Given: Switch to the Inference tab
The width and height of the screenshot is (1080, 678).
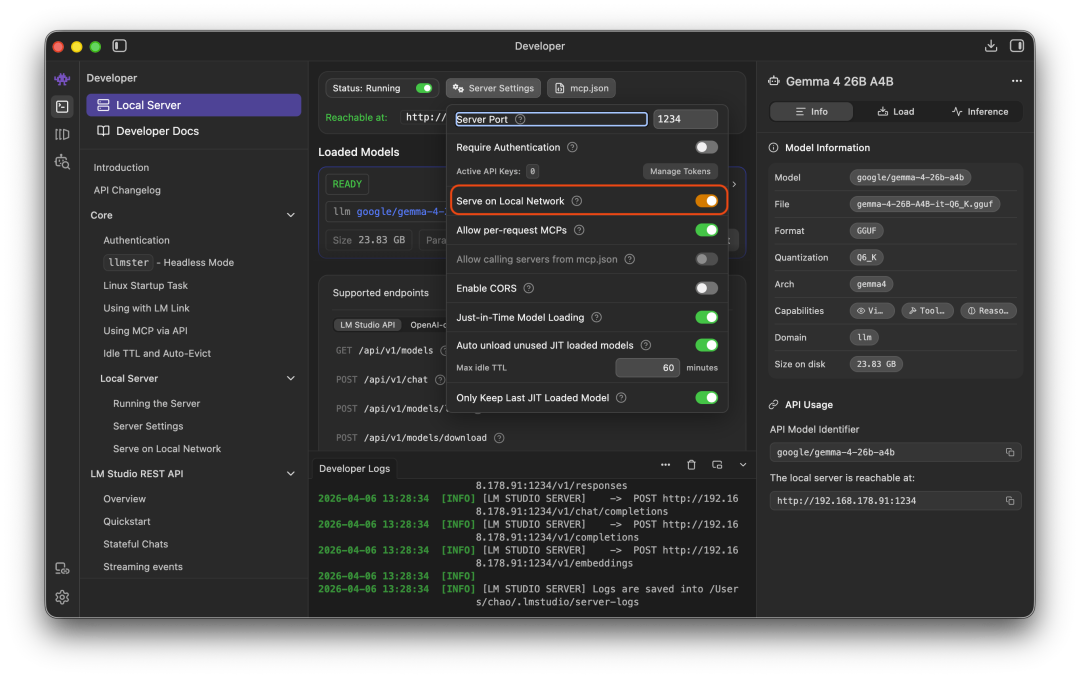Looking at the screenshot, I should 979,112.
